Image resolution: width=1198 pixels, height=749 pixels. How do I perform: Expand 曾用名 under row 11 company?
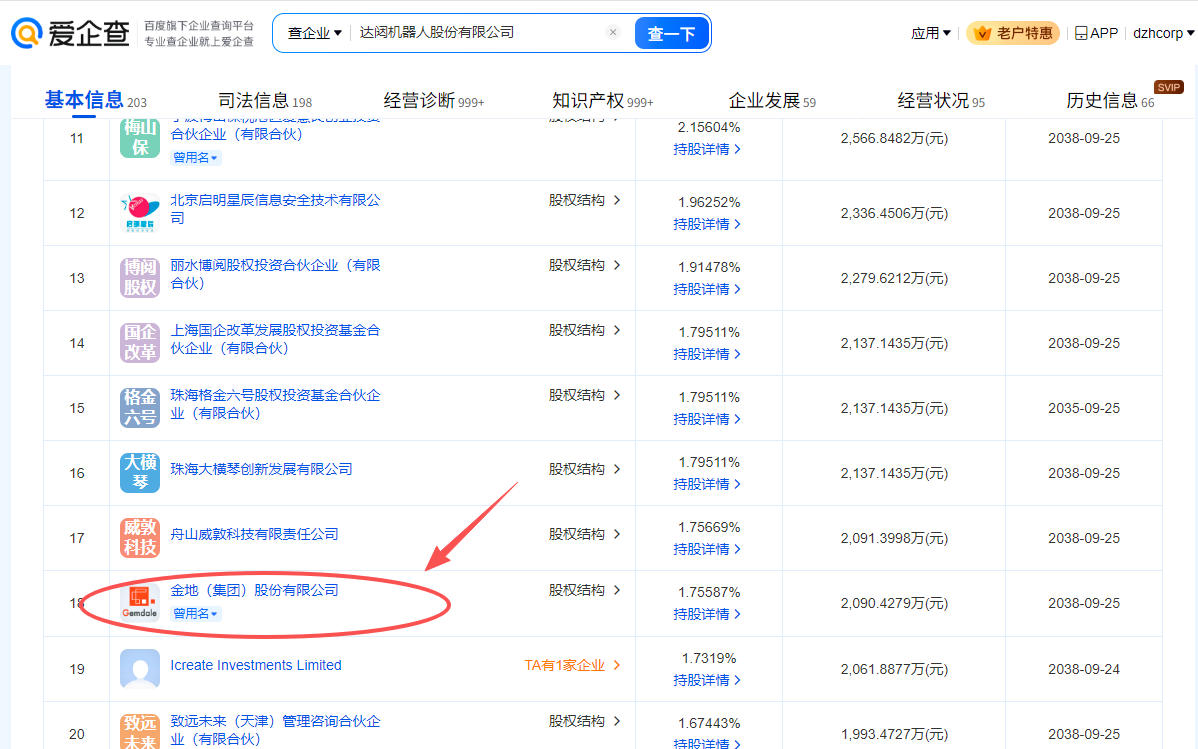(195, 157)
